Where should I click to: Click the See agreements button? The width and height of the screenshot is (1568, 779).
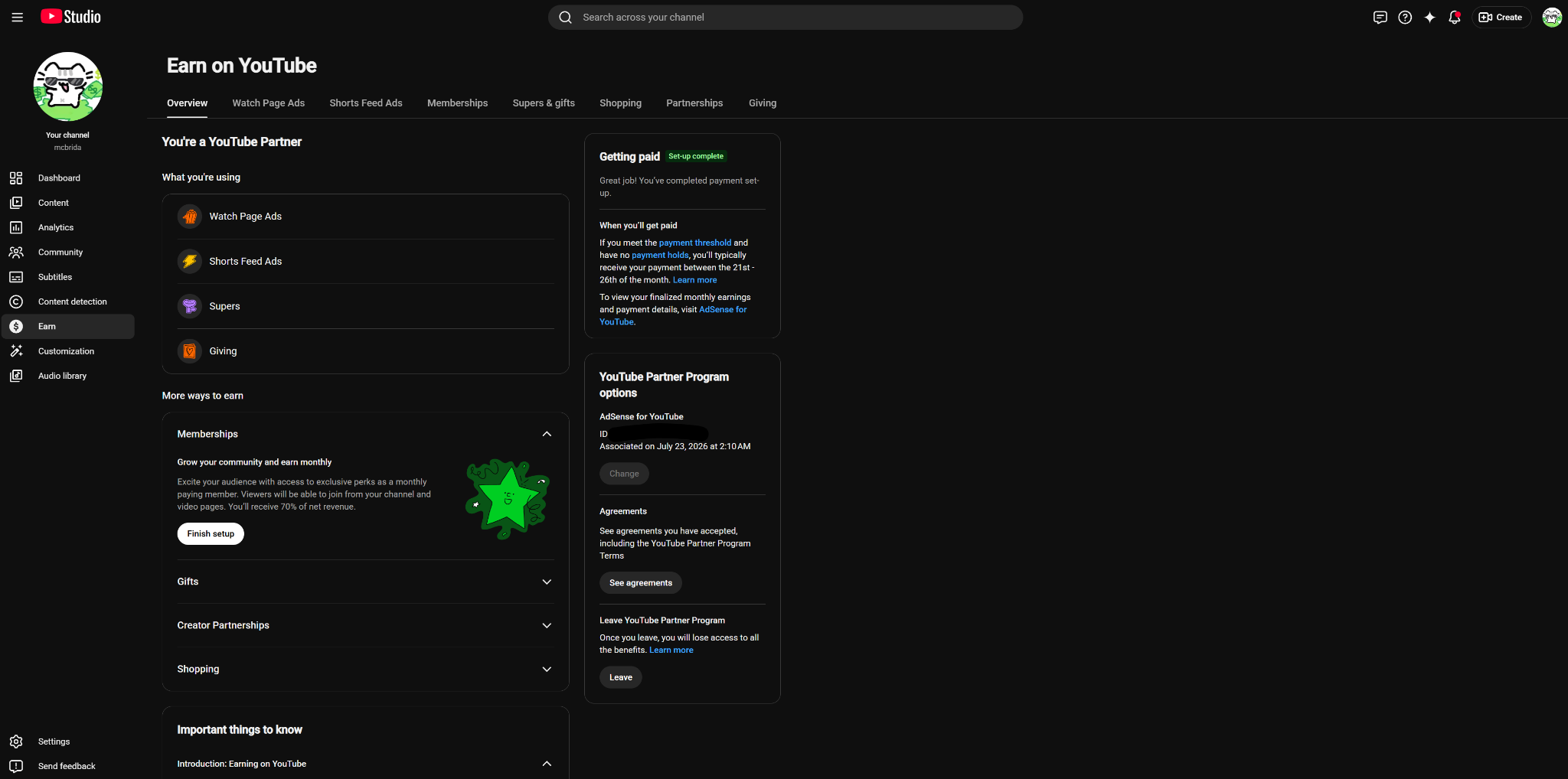click(641, 583)
